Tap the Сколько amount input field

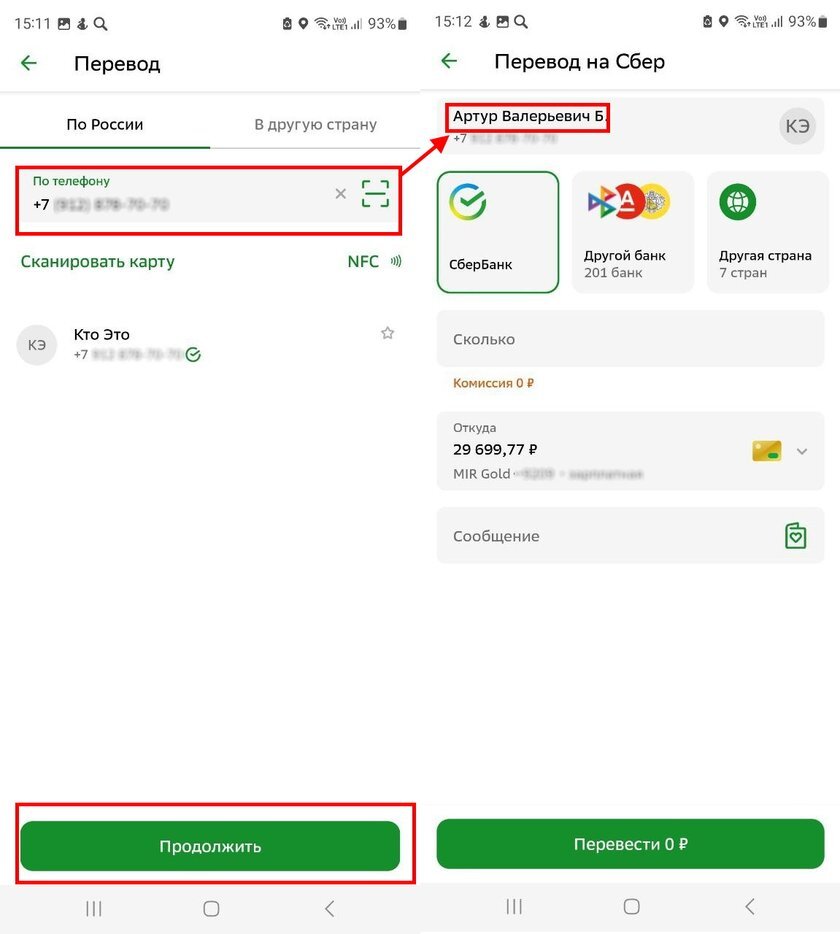coord(630,339)
